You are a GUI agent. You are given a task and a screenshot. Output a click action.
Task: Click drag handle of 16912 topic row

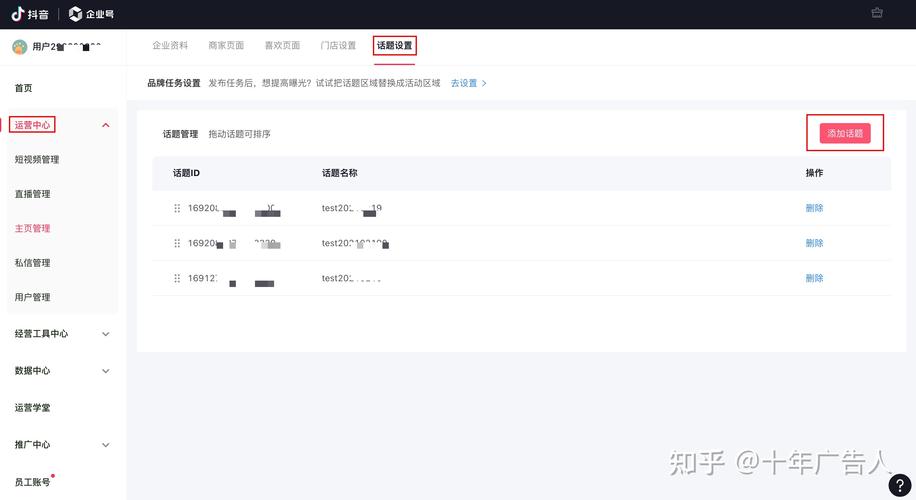(177, 278)
